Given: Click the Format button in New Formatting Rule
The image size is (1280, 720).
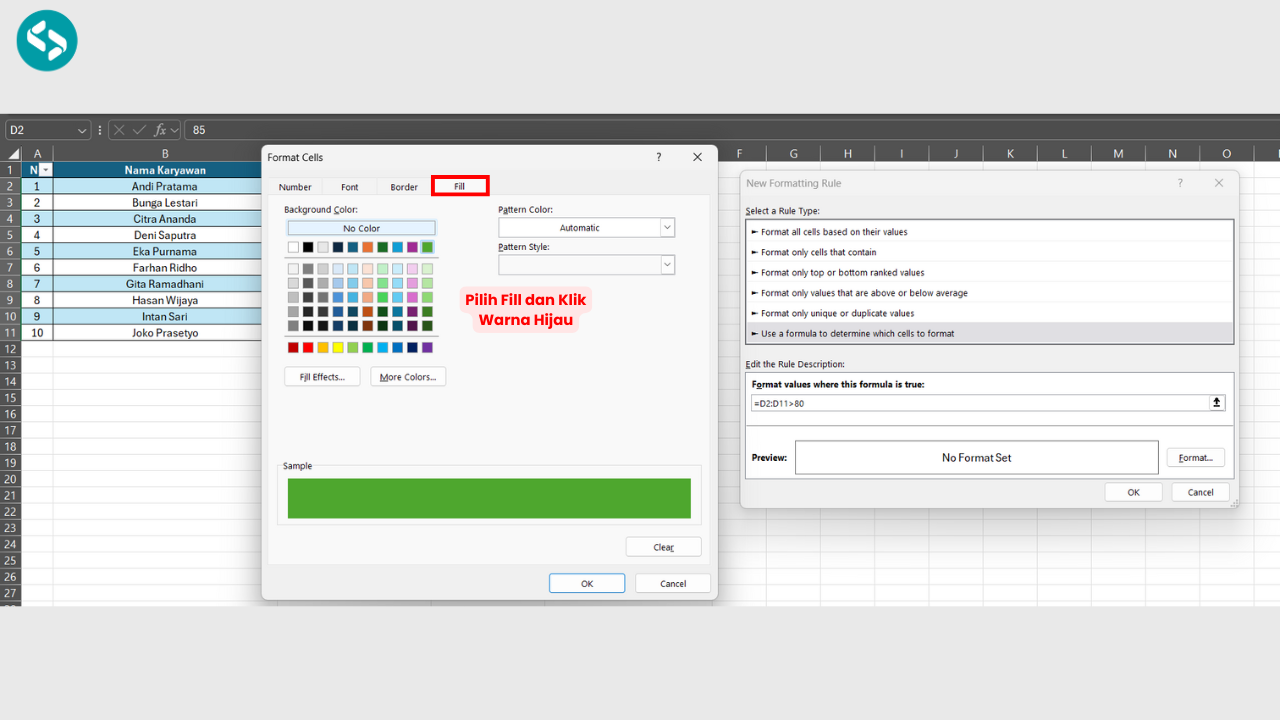Looking at the screenshot, I should tap(1195, 457).
